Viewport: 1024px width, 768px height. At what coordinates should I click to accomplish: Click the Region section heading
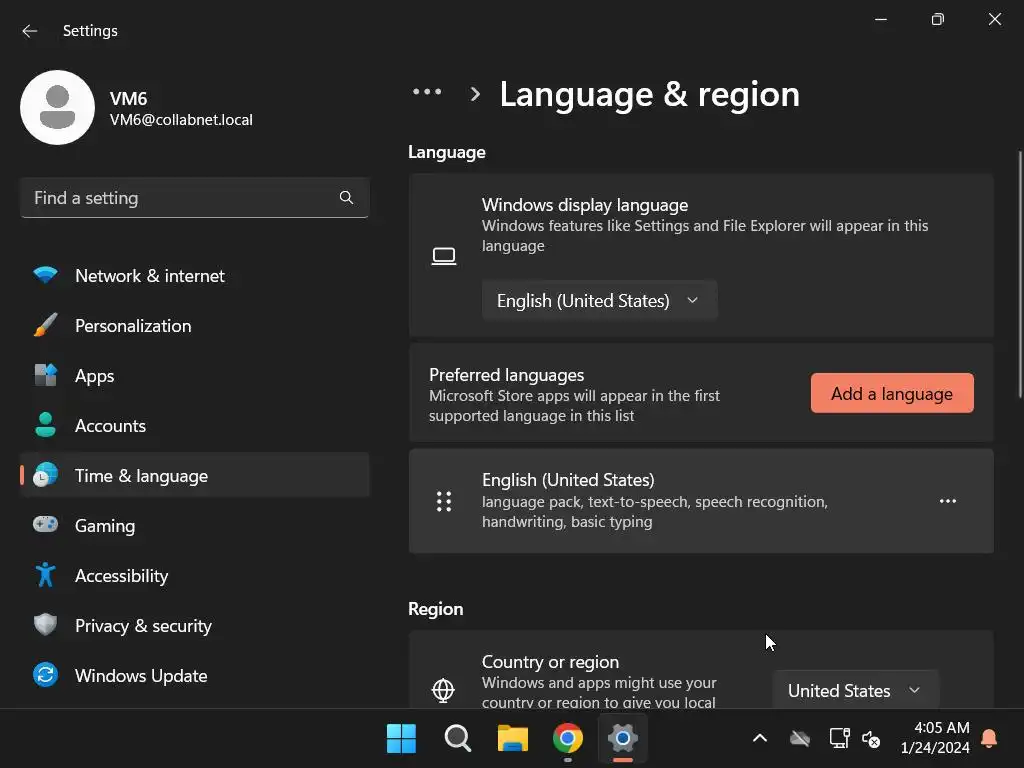pyautogui.click(x=436, y=609)
